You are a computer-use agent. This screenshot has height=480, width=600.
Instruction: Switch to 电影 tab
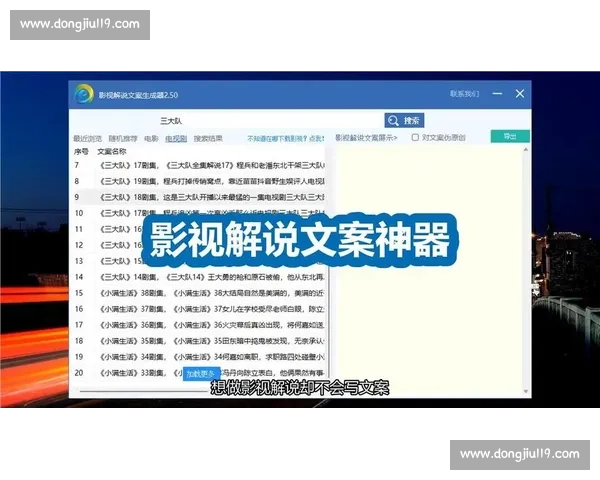coord(151,138)
